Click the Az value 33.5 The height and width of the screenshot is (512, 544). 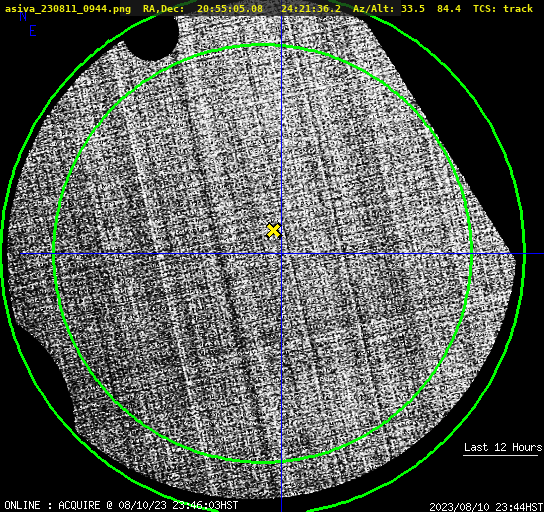(413, 8)
